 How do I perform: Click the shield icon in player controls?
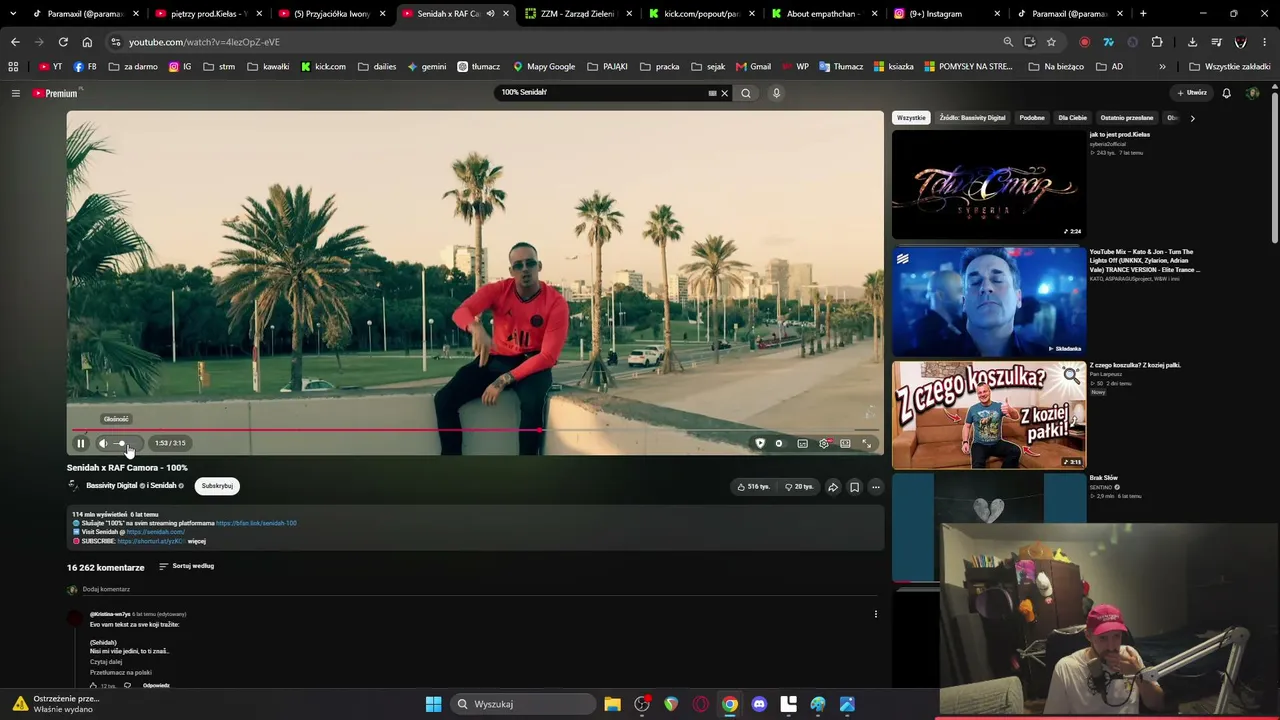click(760, 443)
